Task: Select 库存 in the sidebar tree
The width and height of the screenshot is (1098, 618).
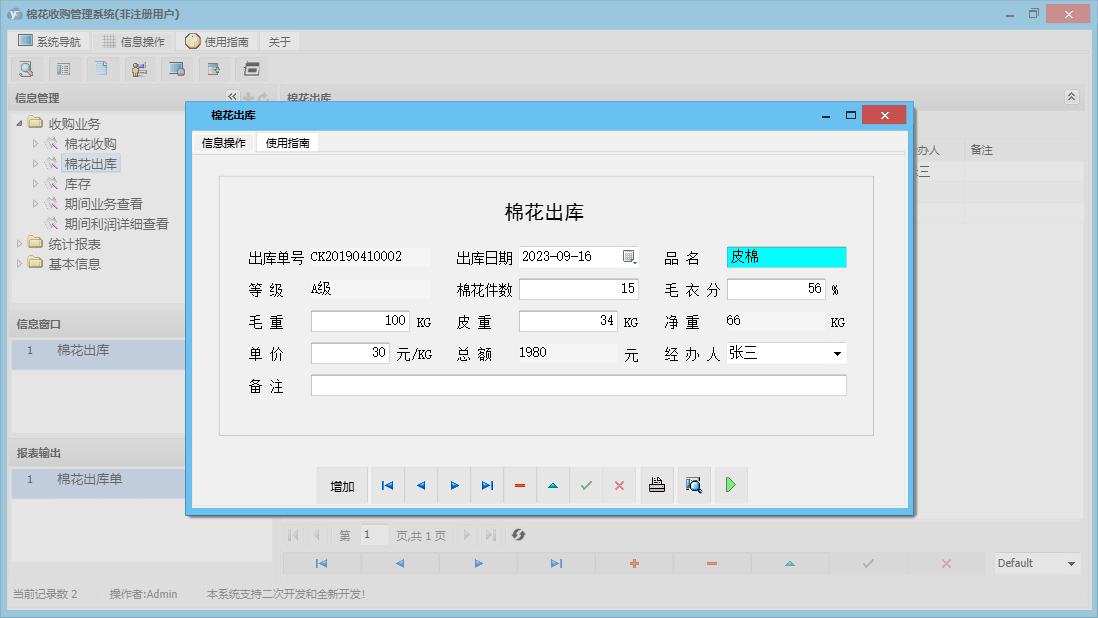Action: click(75, 184)
